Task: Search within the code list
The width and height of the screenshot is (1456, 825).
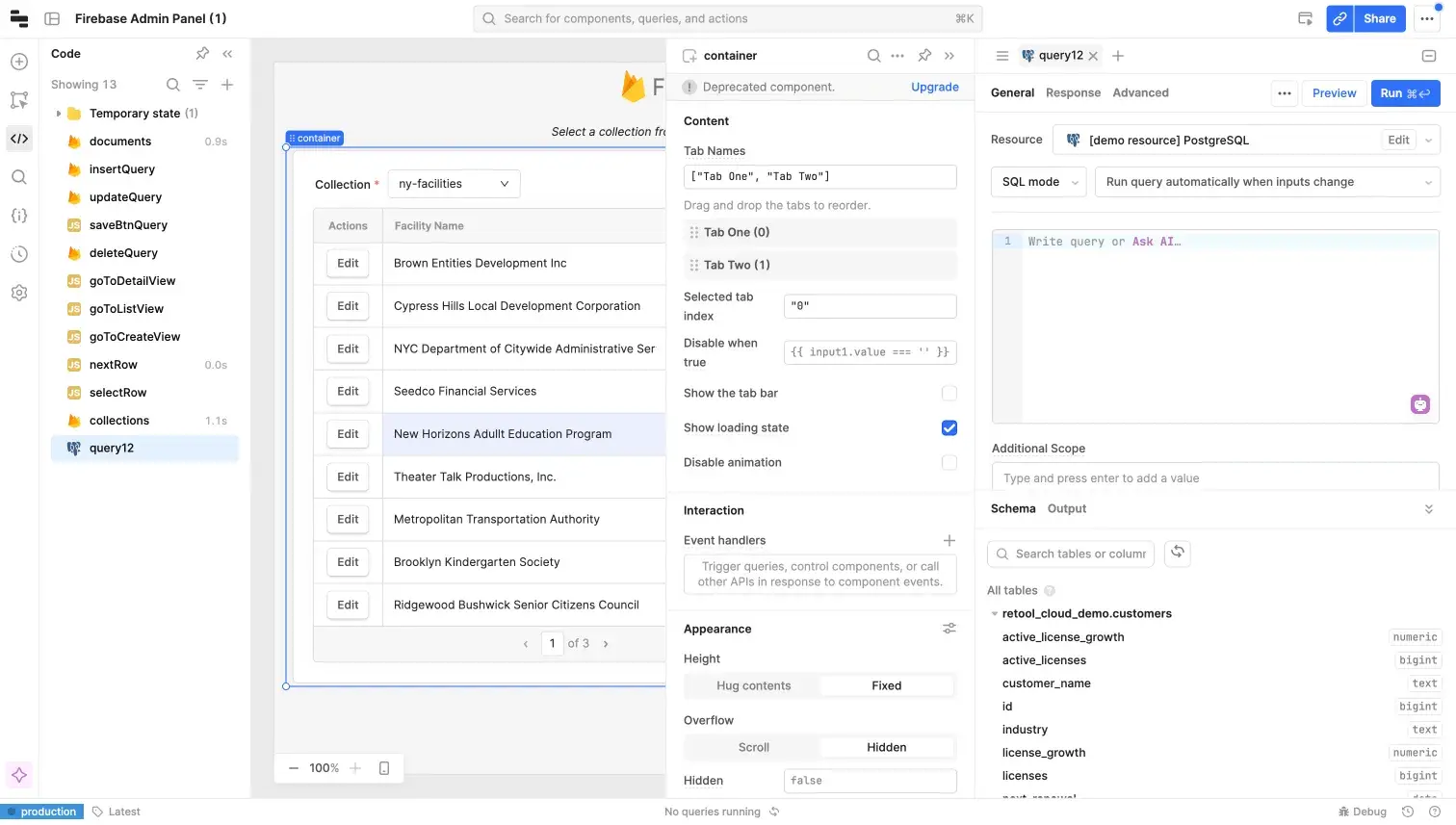Action: 173,85
